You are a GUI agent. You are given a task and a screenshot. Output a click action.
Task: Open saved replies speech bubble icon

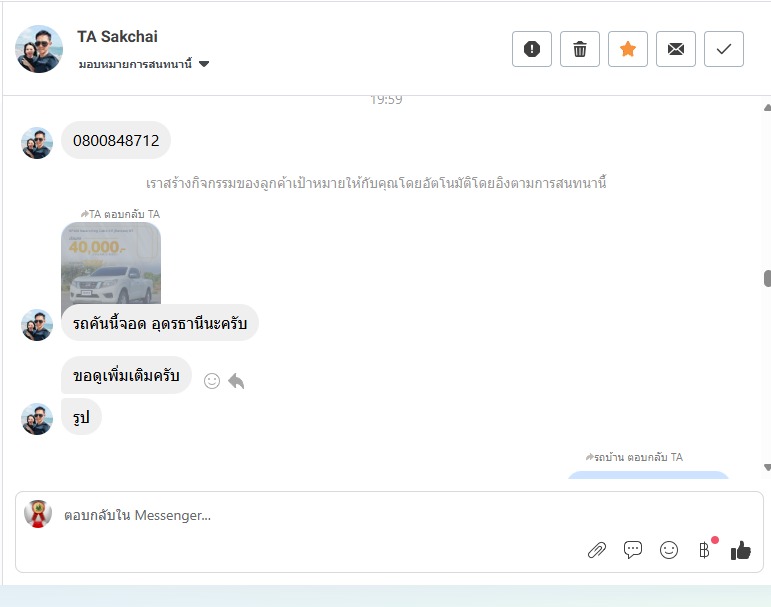click(633, 549)
